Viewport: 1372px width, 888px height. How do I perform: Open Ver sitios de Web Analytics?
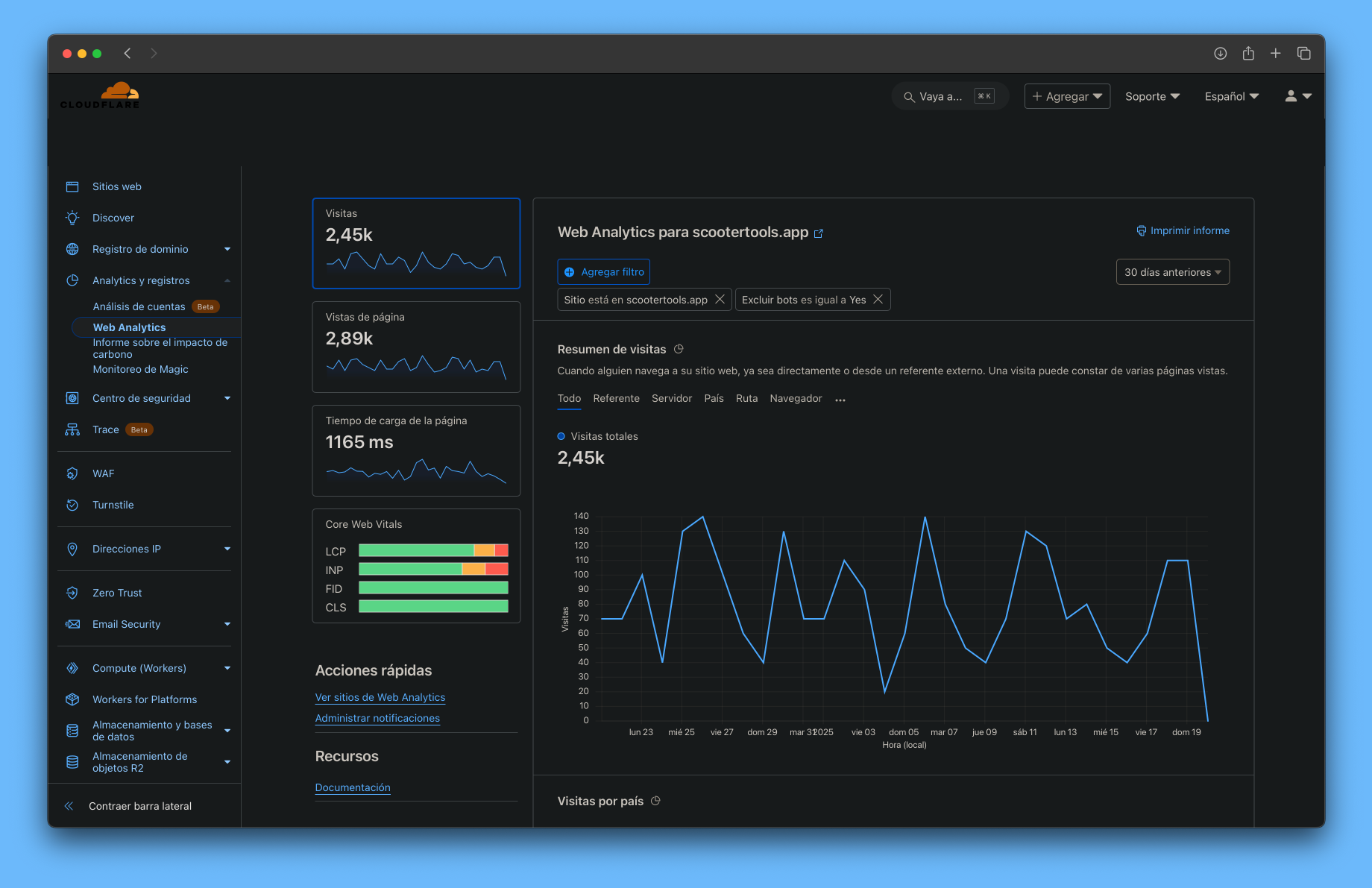tap(380, 697)
